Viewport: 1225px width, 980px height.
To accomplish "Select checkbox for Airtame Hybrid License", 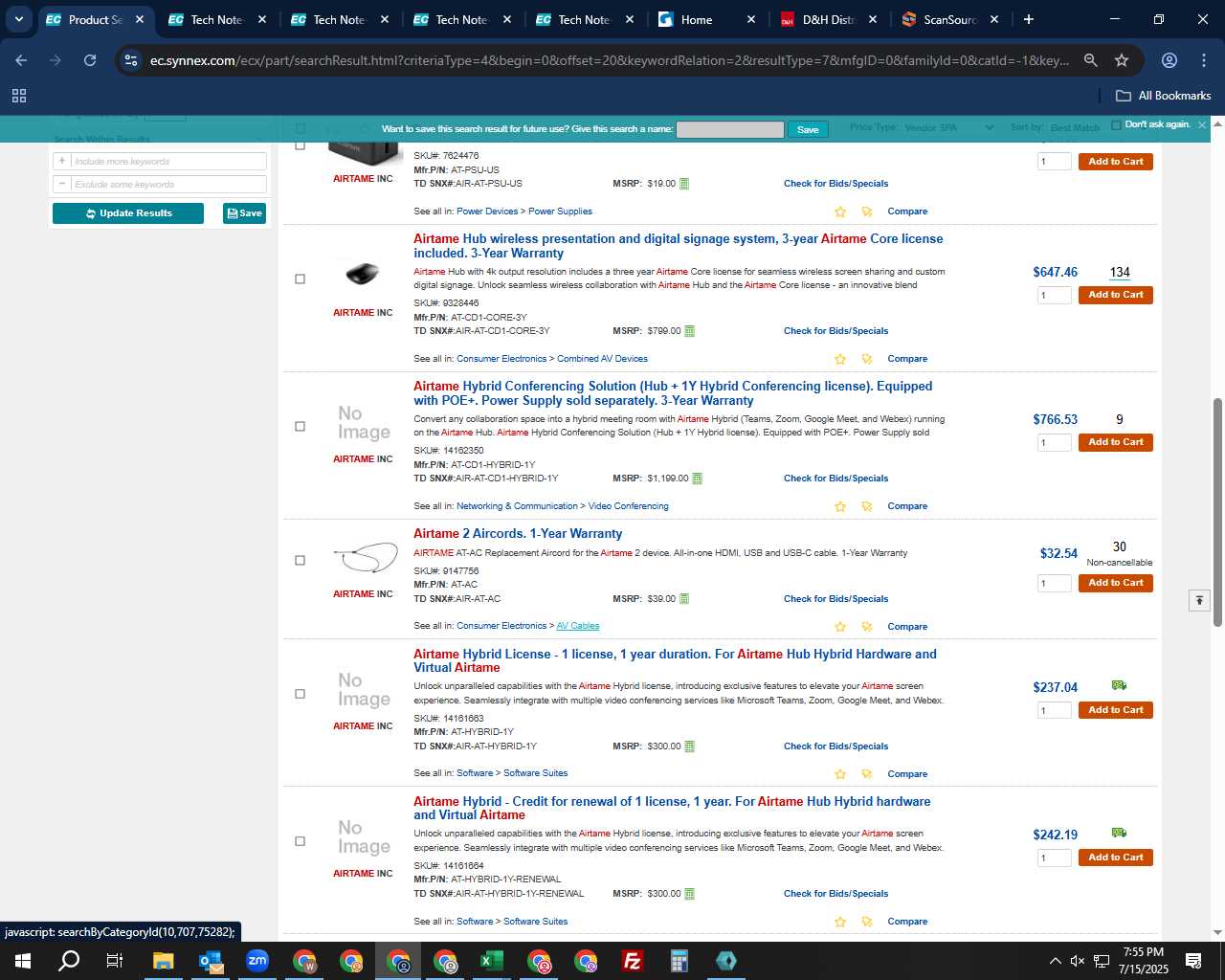I will (x=300, y=694).
